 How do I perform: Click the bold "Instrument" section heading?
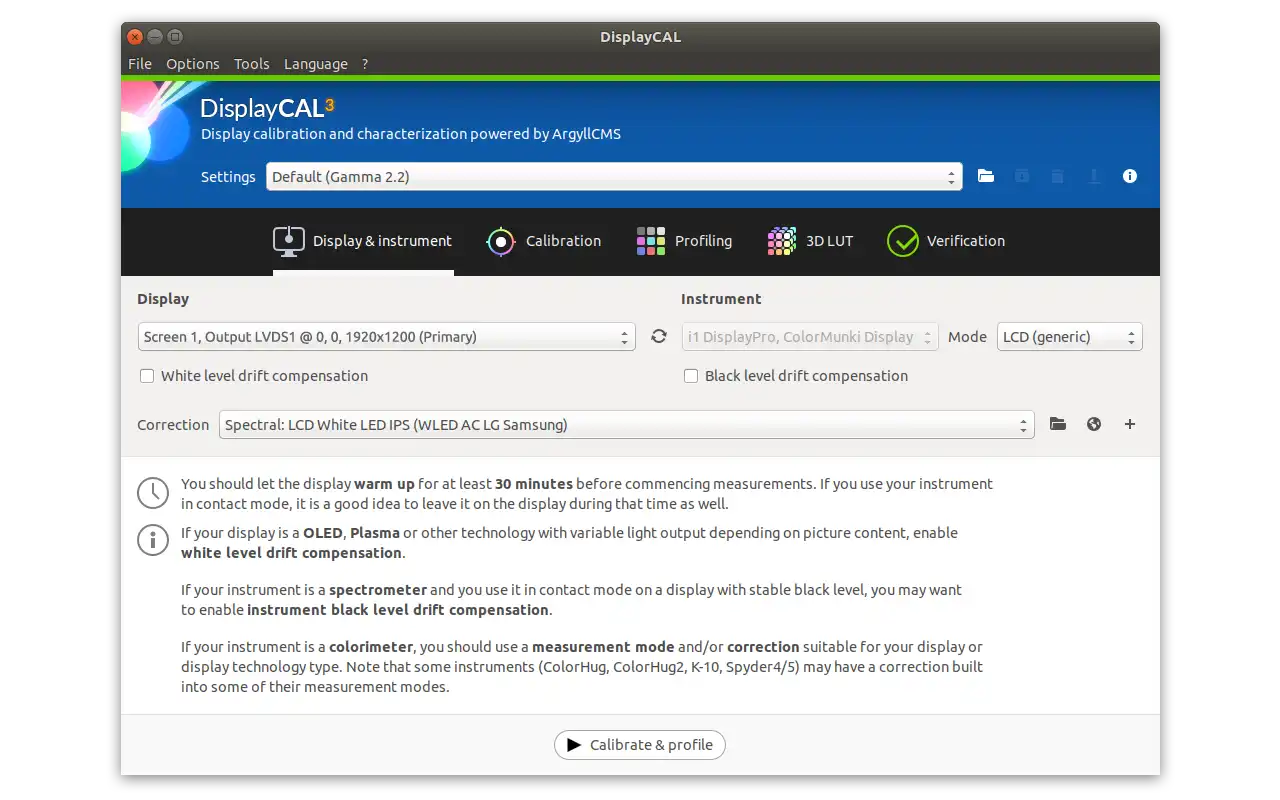tap(721, 299)
